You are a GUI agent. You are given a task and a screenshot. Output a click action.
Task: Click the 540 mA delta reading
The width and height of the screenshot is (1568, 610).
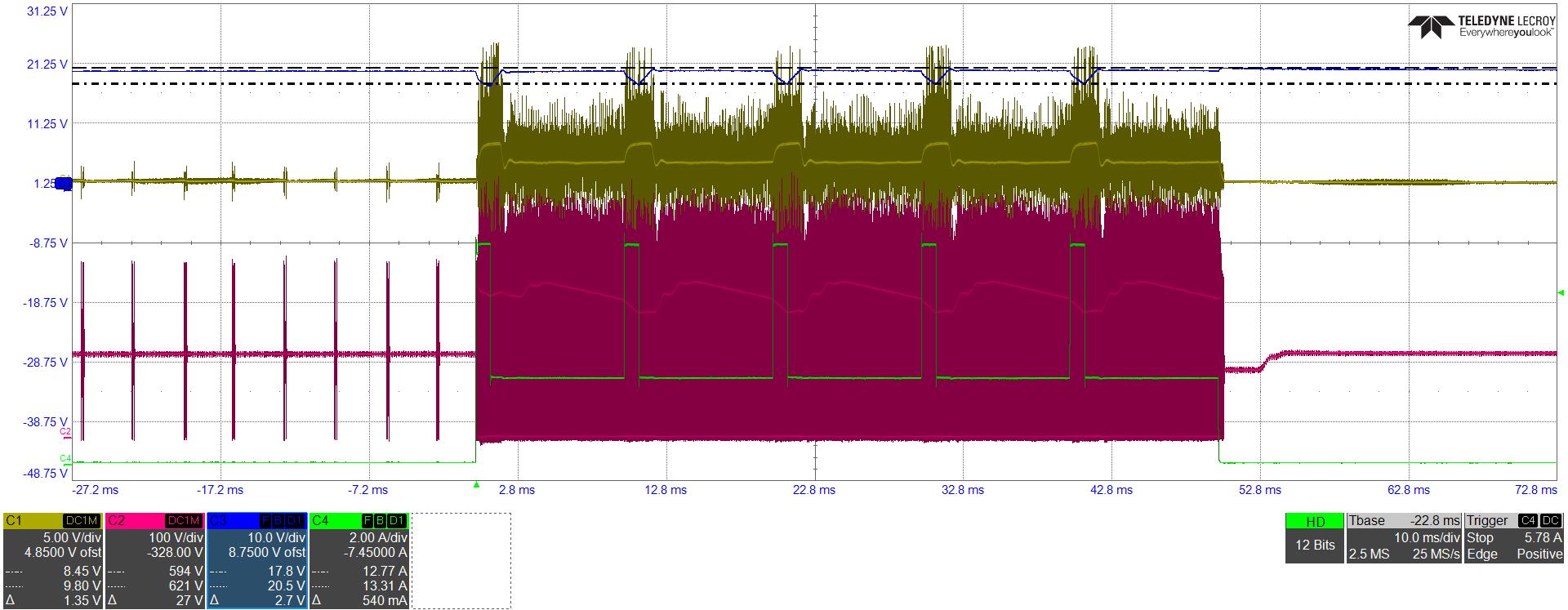point(385,601)
